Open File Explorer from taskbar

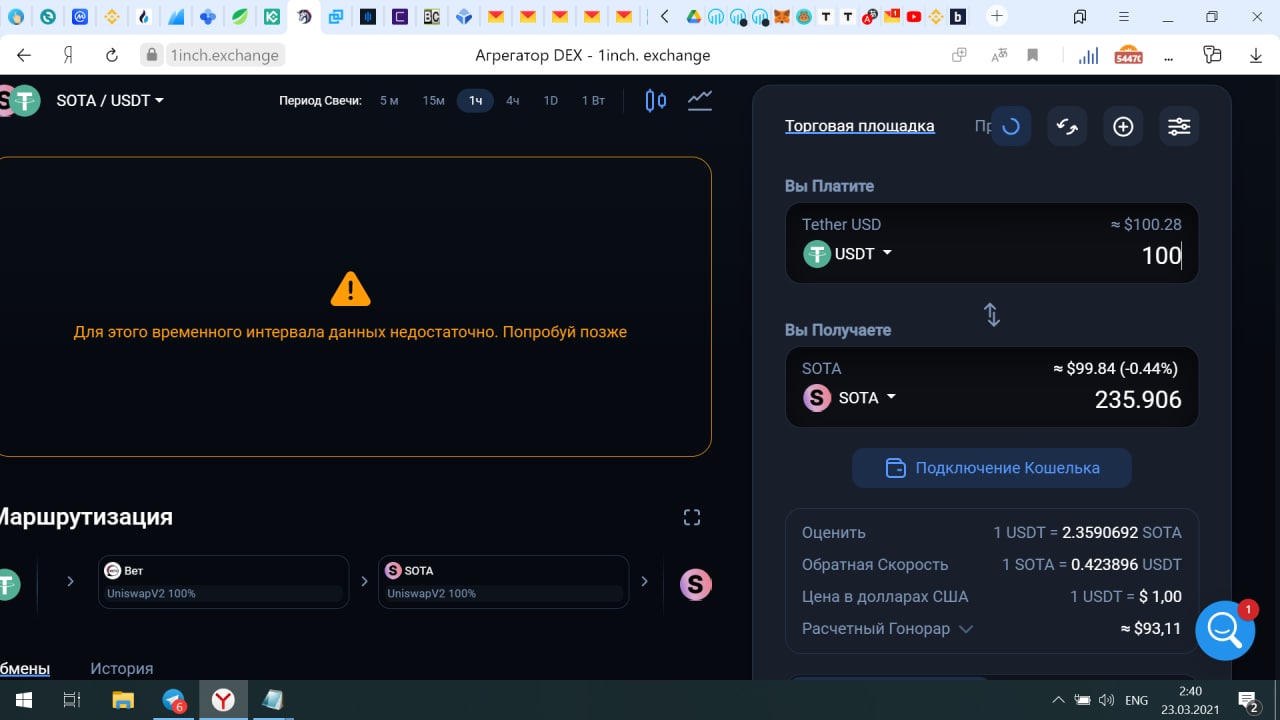click(123, 700)
